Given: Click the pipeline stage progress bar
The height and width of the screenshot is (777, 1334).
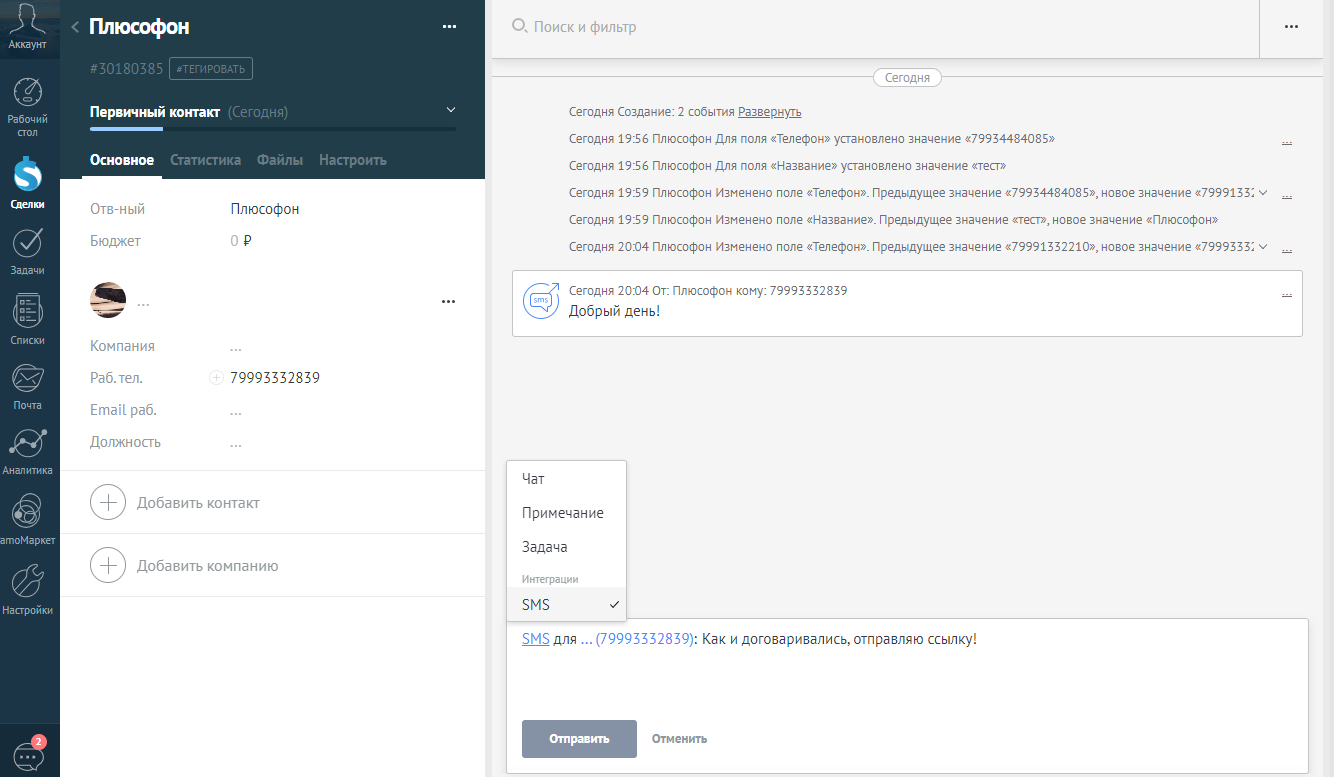Looking at the screenshot, I should [x=273, y=129].
